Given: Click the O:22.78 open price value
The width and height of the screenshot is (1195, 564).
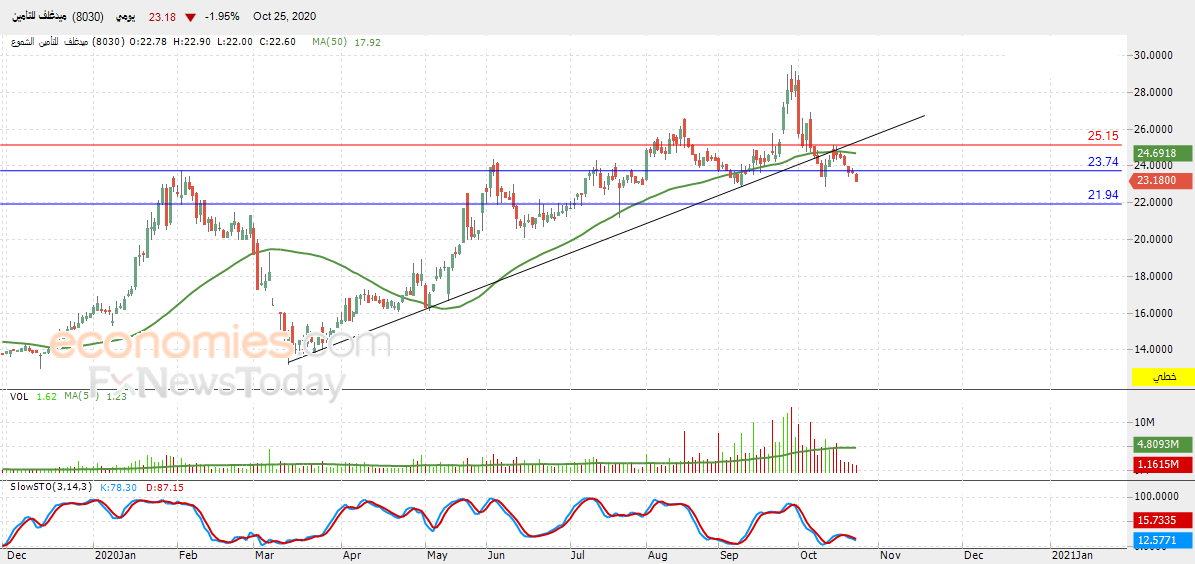Looking at the screenshot, I should pyautogui.click(x=148, y=43).
